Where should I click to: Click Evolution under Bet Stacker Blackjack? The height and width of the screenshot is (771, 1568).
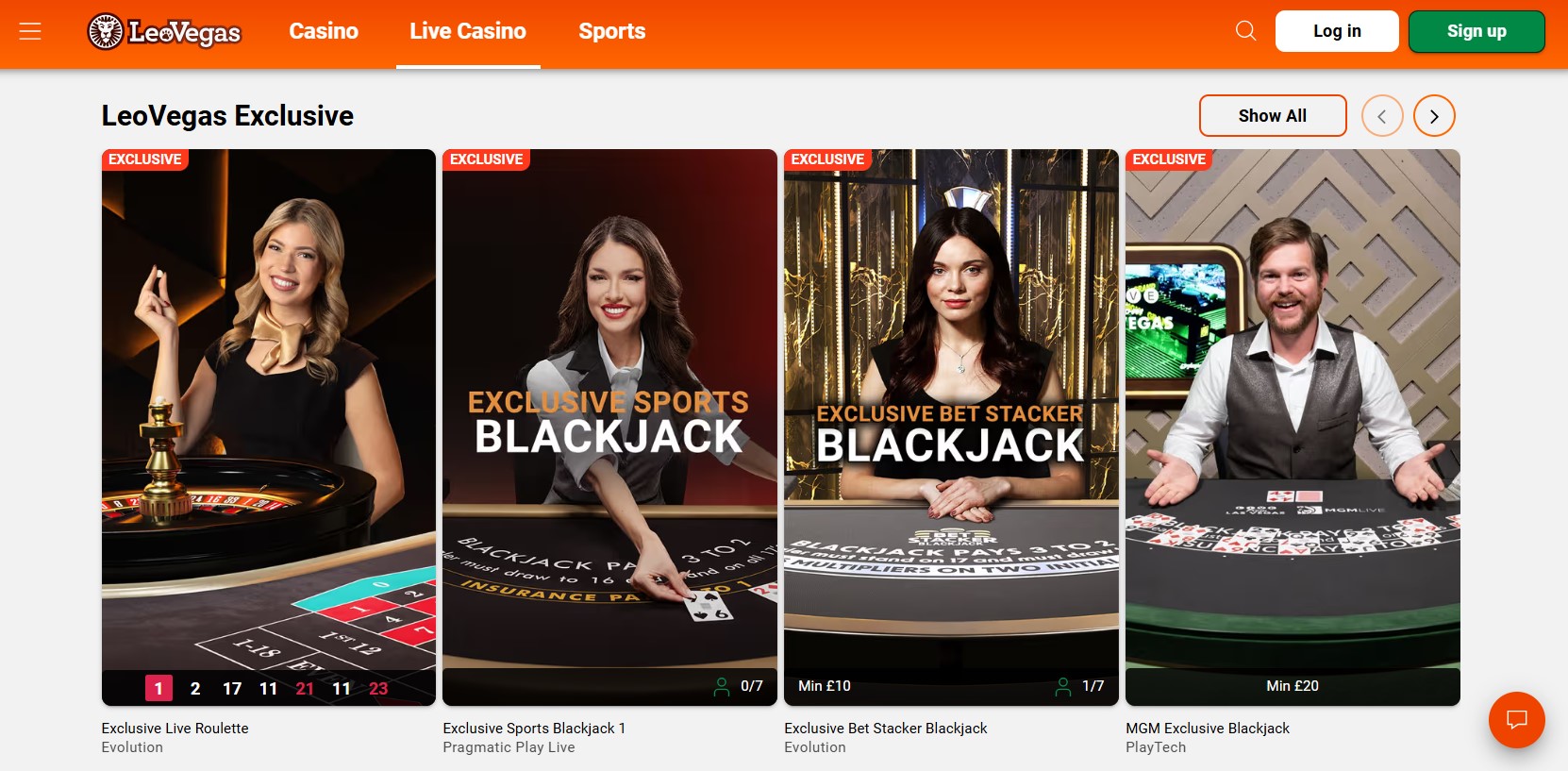tap(815, 747)
